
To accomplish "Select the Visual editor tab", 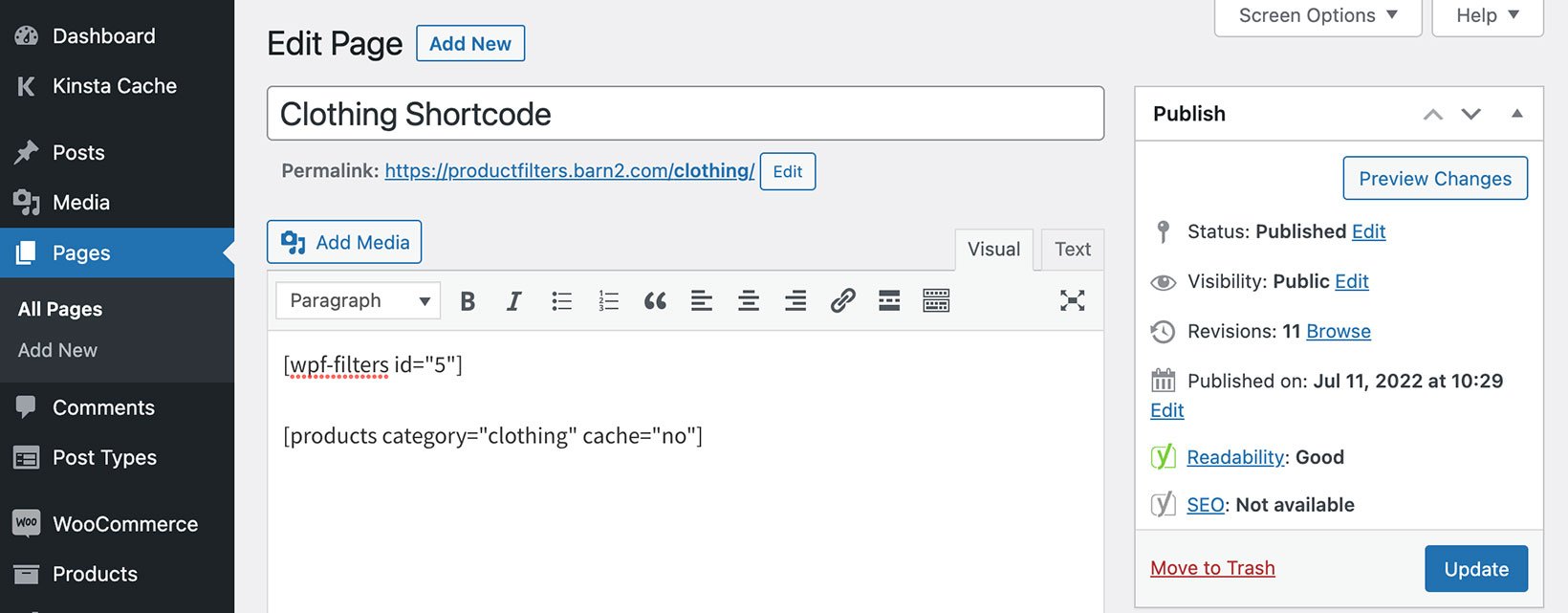I will (992, 249).
